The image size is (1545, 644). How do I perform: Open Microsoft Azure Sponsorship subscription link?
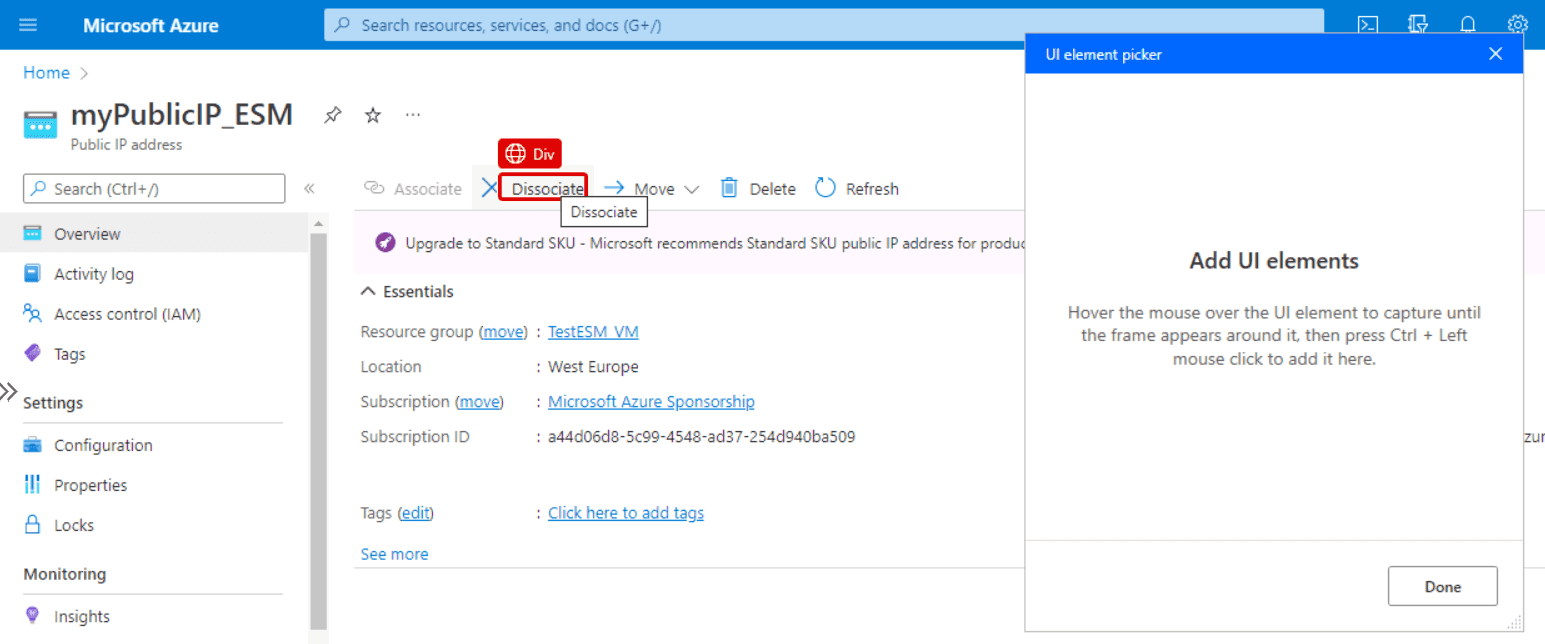(x=651, y=402)
